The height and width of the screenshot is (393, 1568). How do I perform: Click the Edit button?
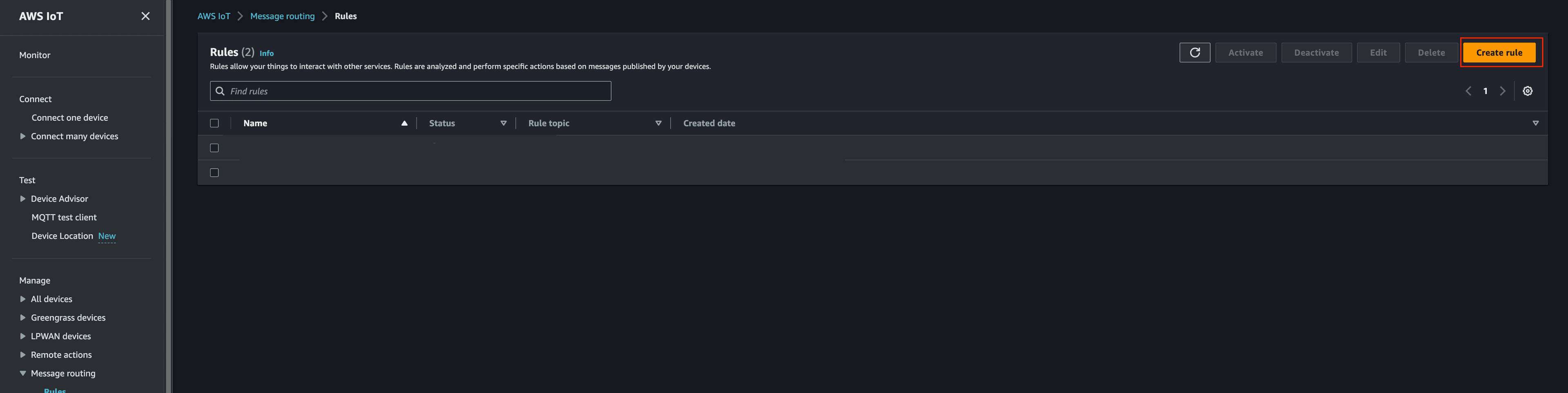click(x=1378, y=52)
